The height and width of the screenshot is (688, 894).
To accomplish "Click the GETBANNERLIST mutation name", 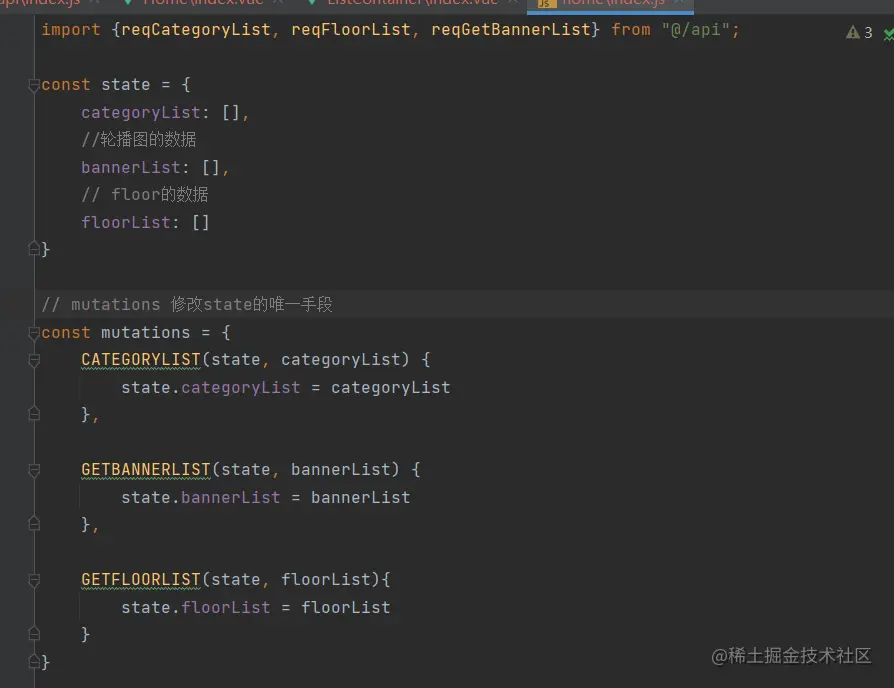I will [146, 470].
